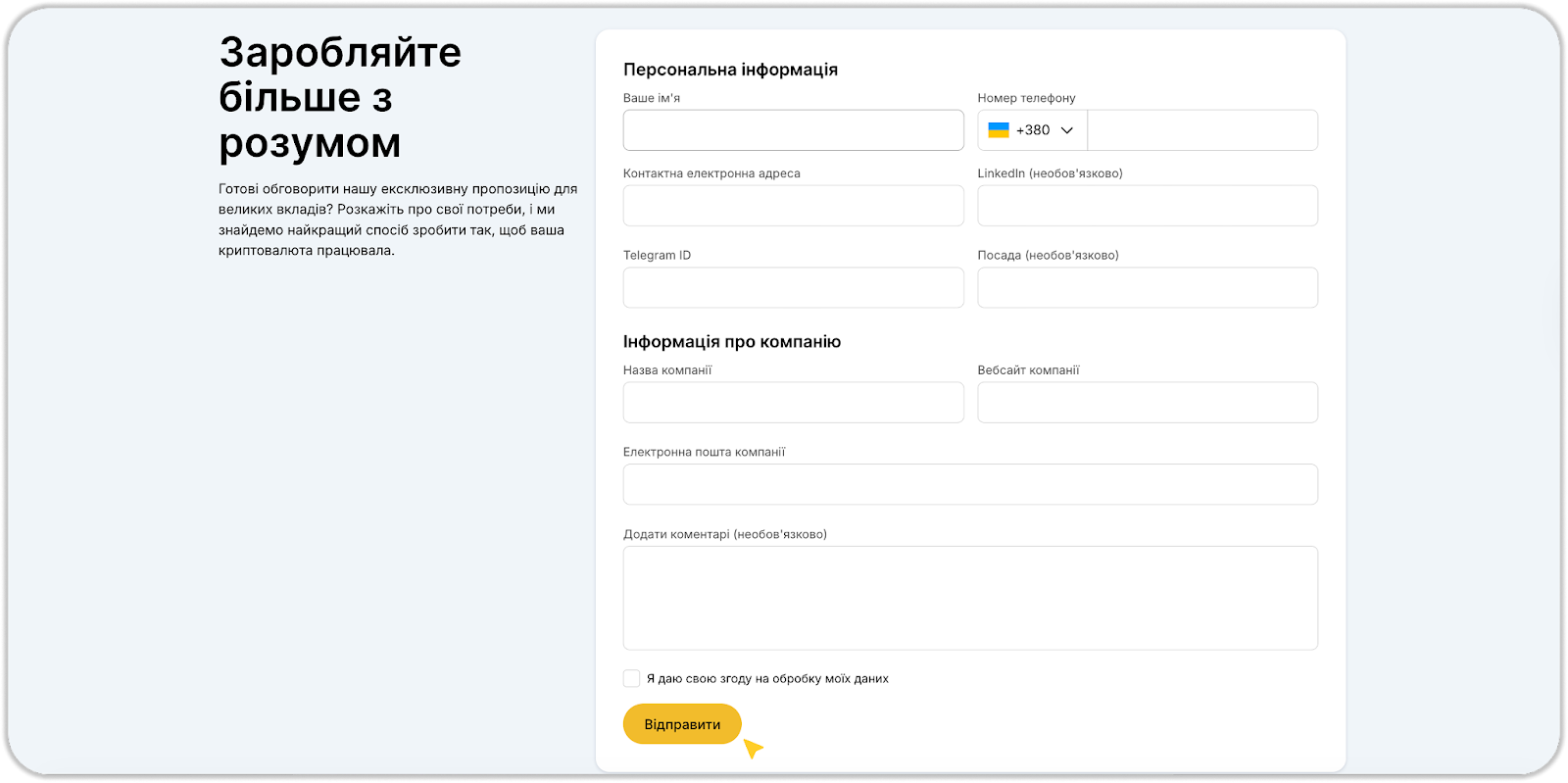Focus the Telegram ID input box
This screenshot has width=1568, height=783.
tap(793, 288)
